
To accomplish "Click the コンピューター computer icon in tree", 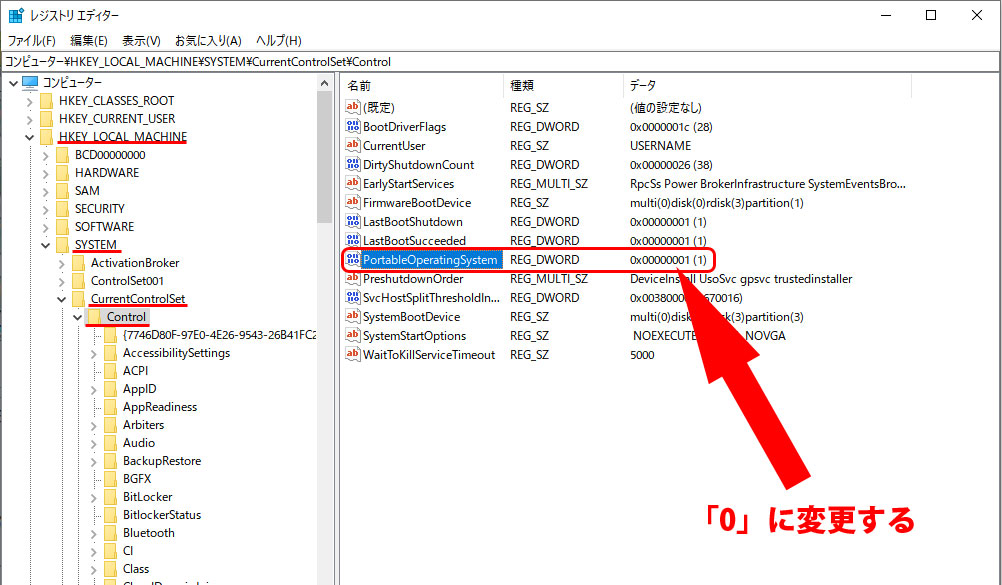I will click(x=30, y=82).
